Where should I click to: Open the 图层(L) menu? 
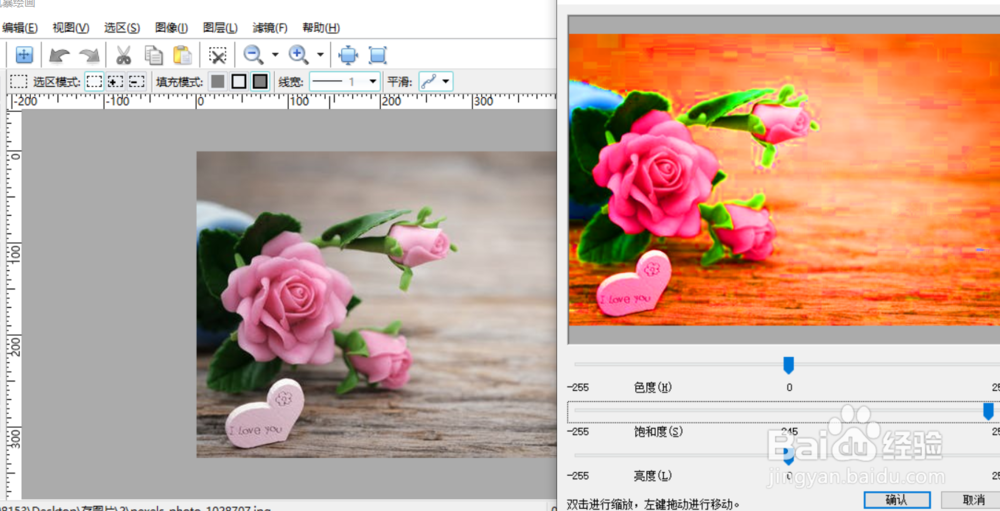(220, 28)
